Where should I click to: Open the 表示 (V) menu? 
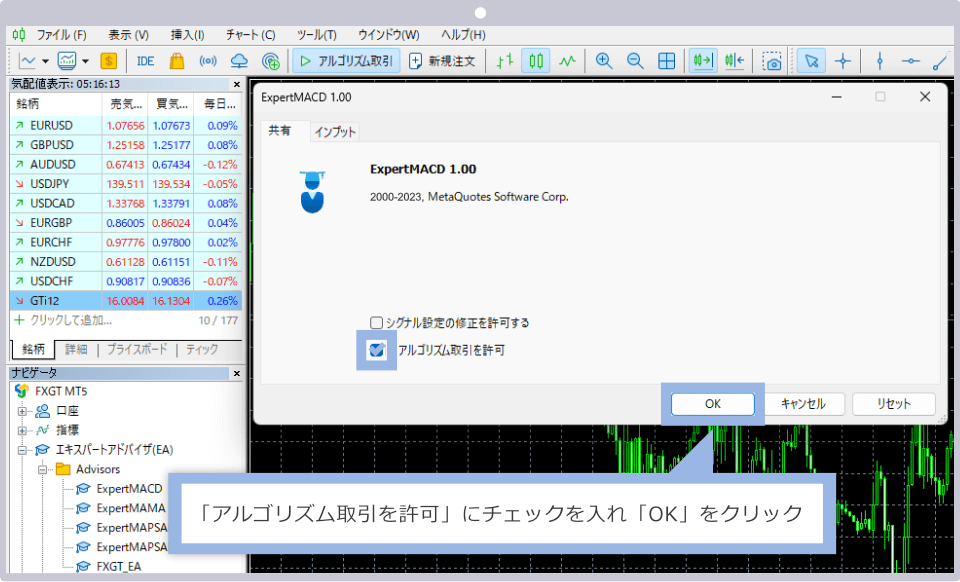pyautogui.click(x=129, y=35)
